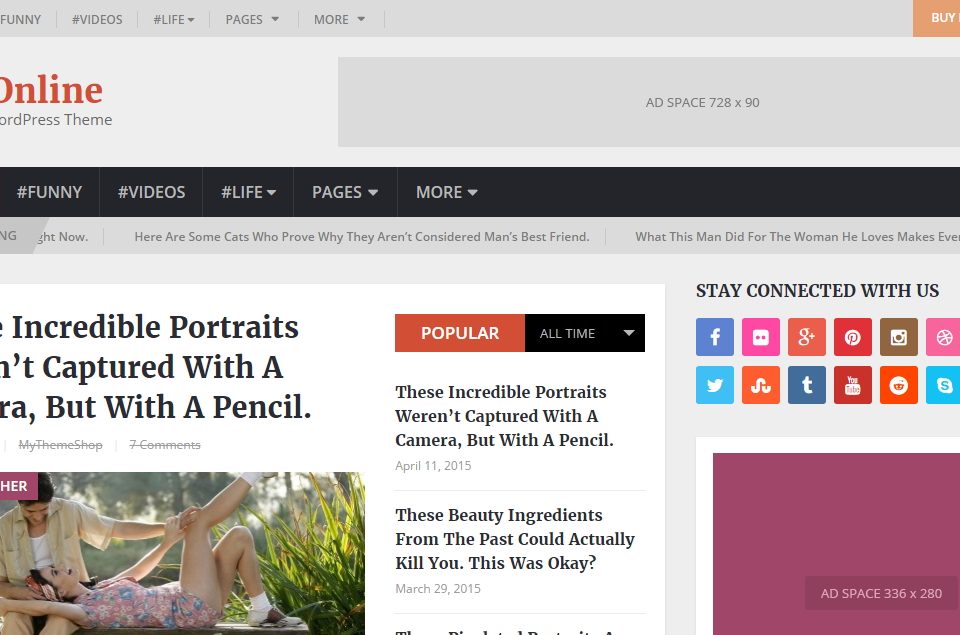The height and width of the screenshot is (635, 960).
Task: Open the 'What This Man Did' ticker headline
Action: 797,236
